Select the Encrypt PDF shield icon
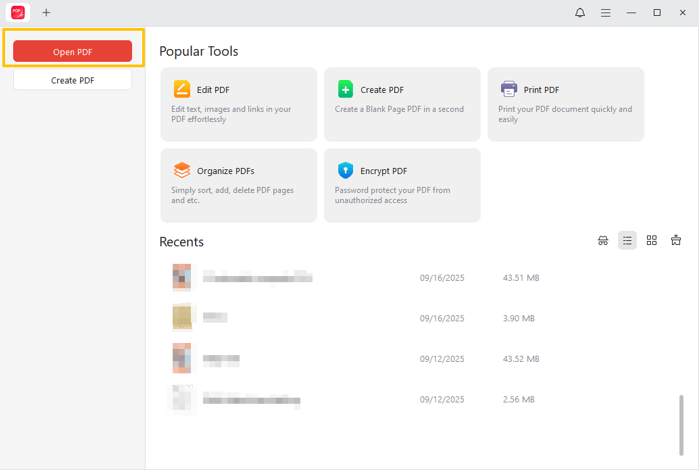 [345, 170]
